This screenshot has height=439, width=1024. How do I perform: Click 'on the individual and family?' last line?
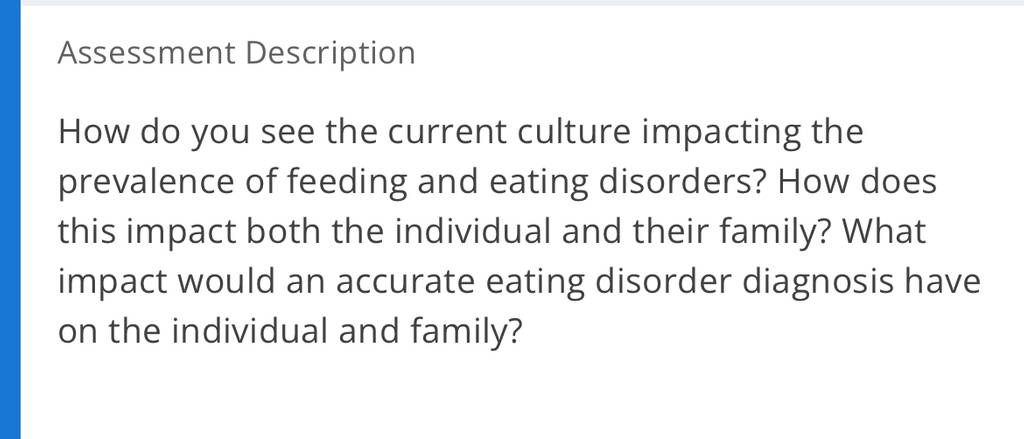coord(291,332)
